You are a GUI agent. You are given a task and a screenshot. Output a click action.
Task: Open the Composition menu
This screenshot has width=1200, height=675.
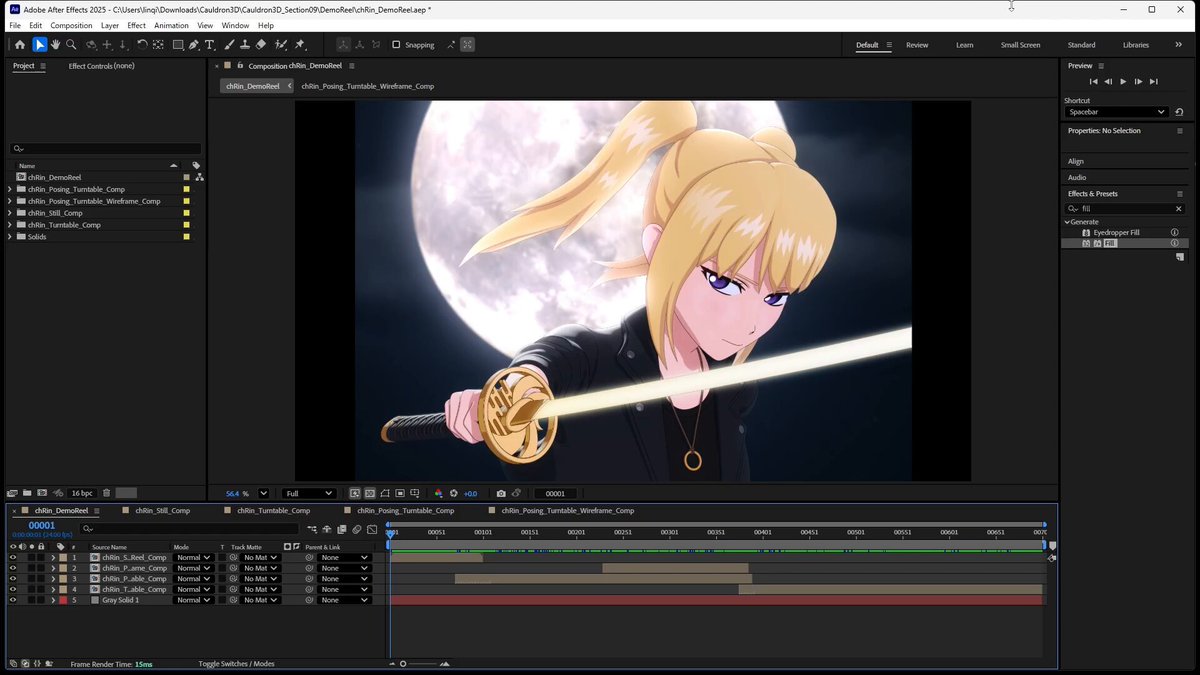pos(71,25)
